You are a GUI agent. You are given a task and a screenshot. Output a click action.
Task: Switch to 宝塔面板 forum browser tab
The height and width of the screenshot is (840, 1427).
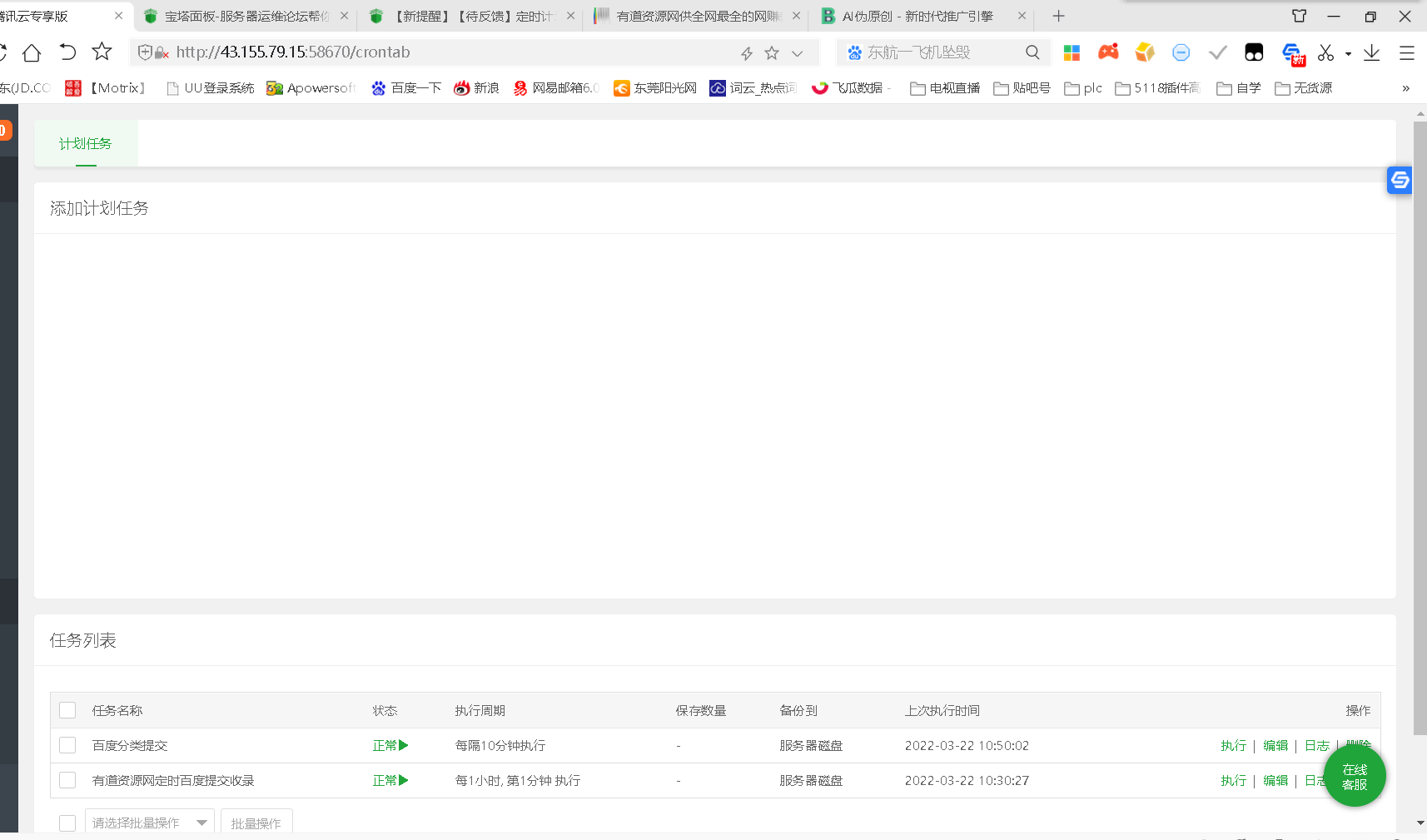pyautogui.click(x=246, y=16)
